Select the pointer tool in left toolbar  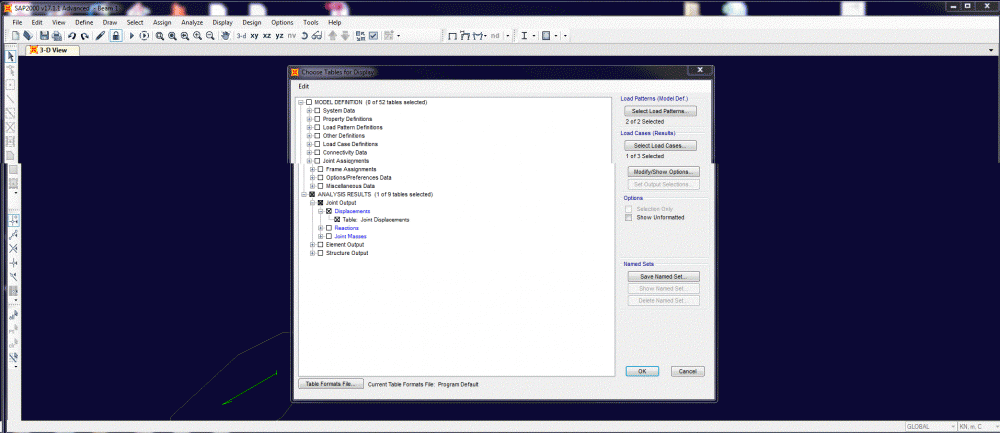11,57
